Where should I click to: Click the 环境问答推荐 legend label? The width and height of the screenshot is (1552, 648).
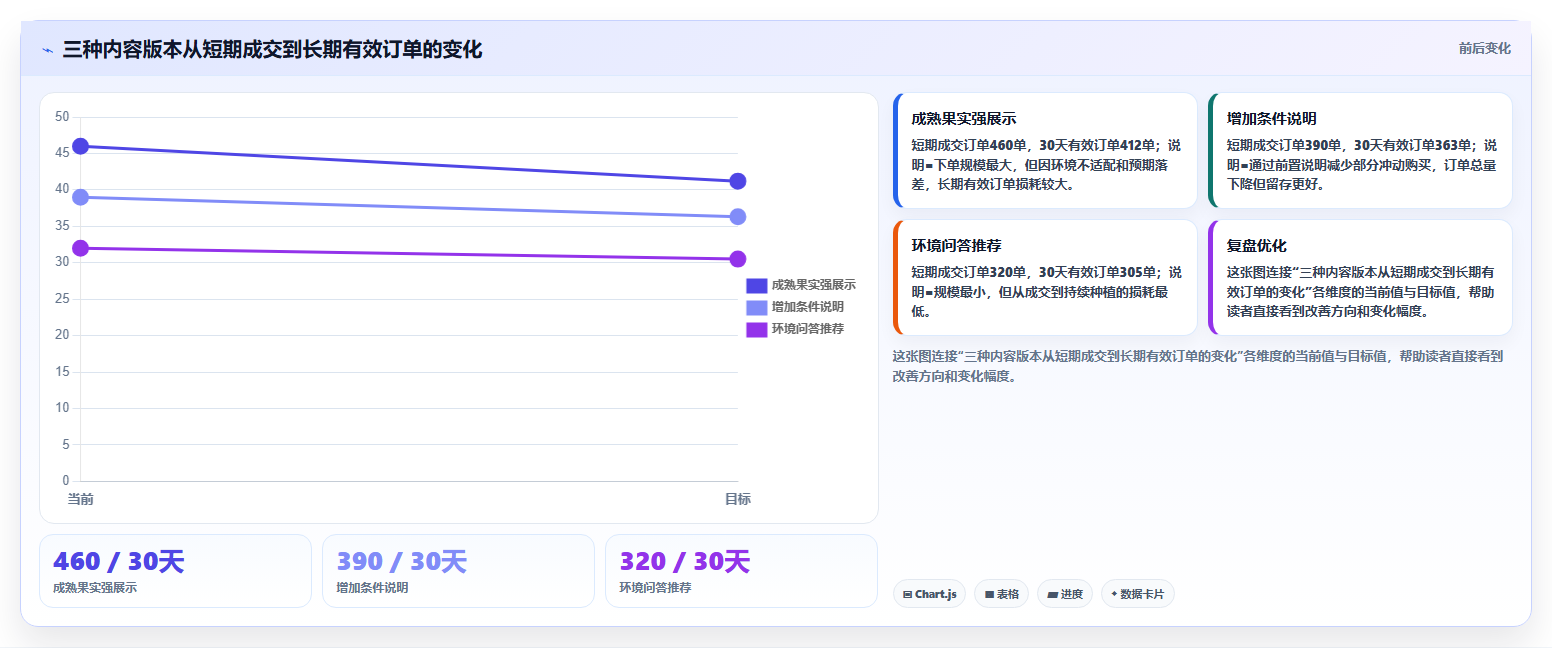click(807, 329)
